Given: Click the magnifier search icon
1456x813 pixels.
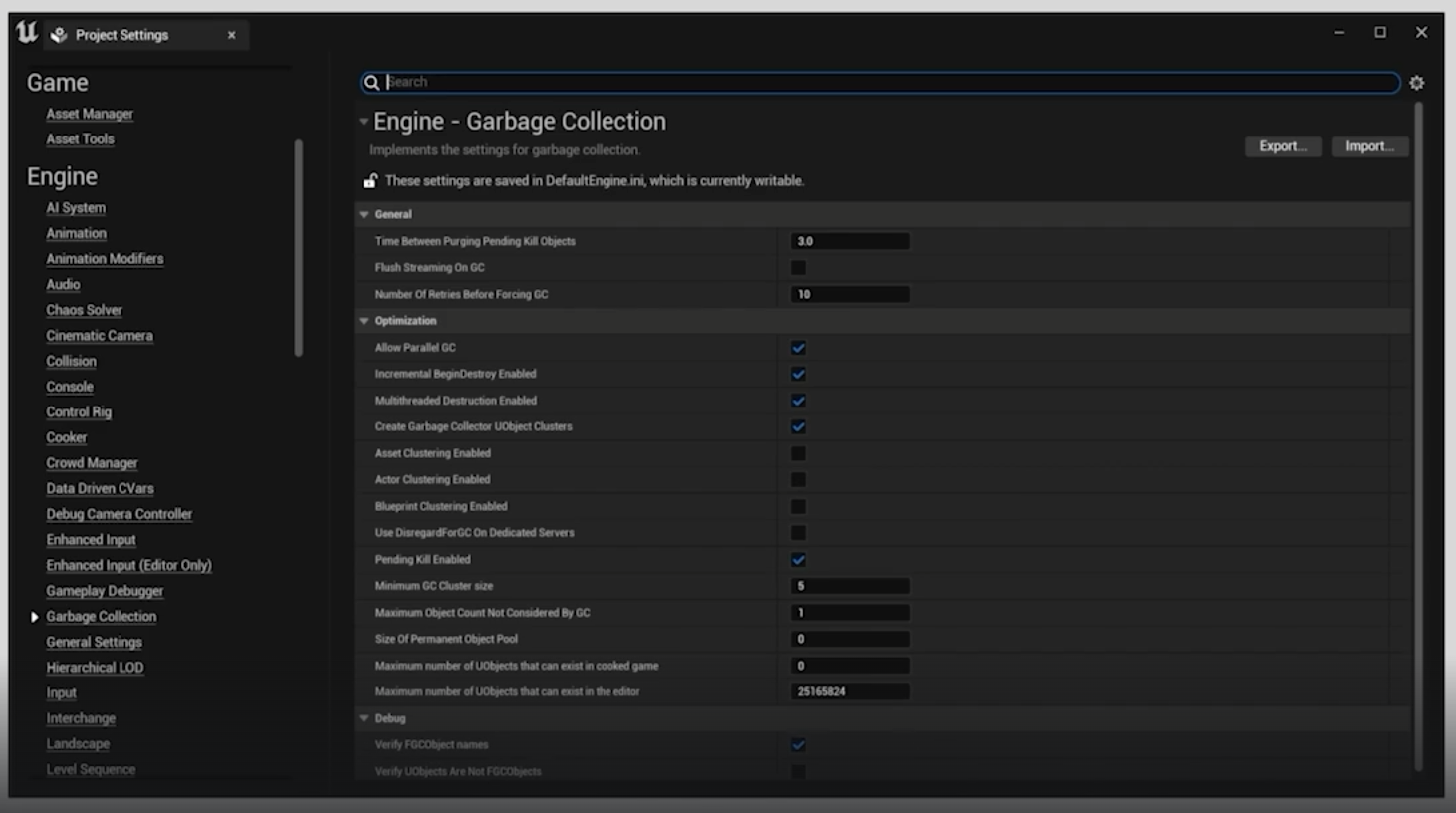Looking at the screenshot, I should 371,83.
